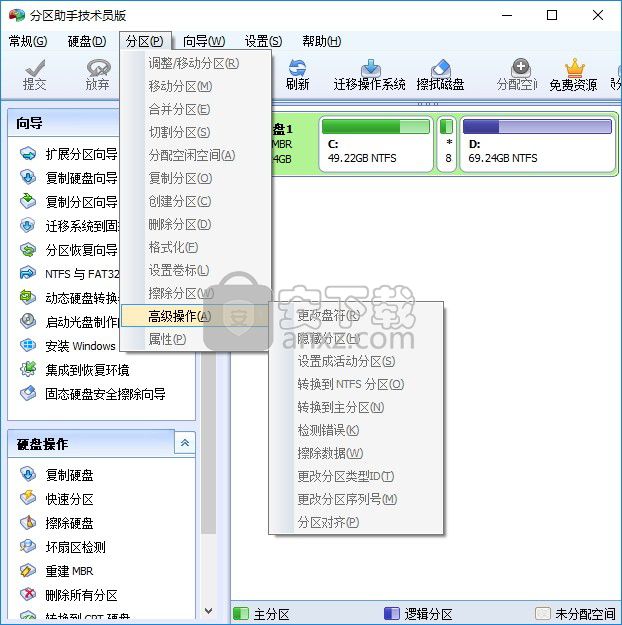Choose 合并分区(E) menu entry
Image resolution: width=622 pixels, height=625 pixels.
(195, 109)
